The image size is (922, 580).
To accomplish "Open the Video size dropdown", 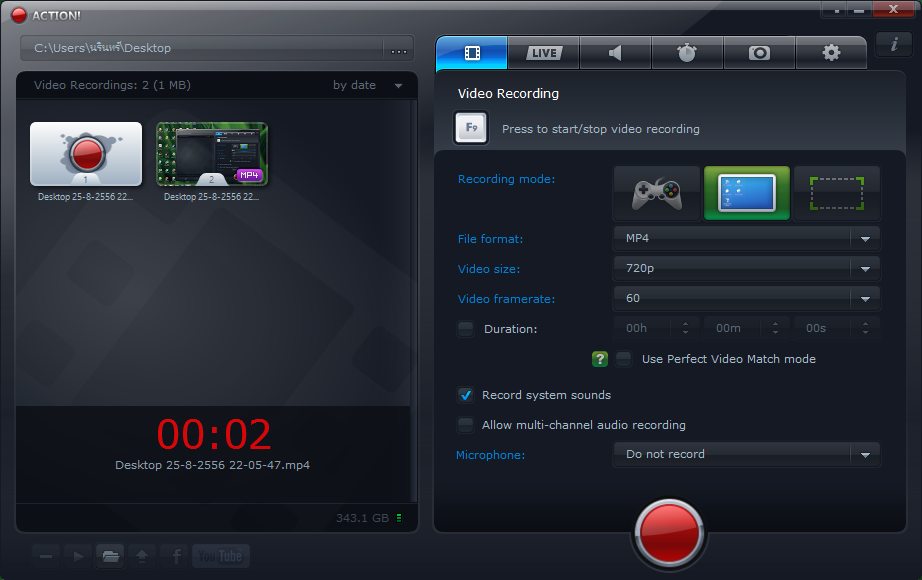I will [x=746, y=268].
